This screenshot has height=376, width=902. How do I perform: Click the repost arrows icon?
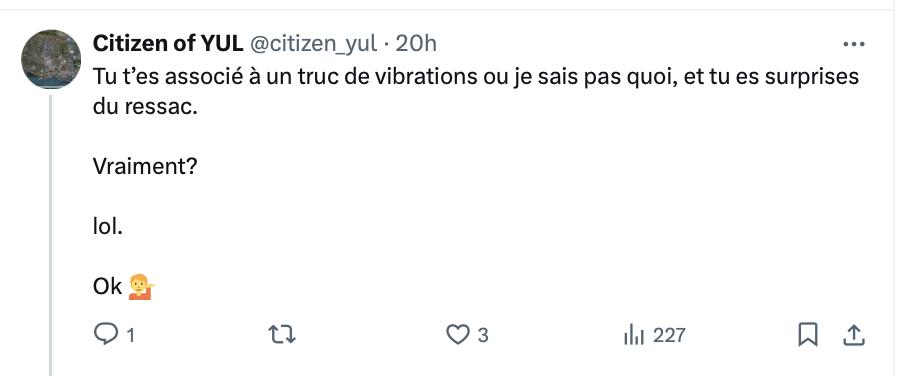click(x=282, y=335)
